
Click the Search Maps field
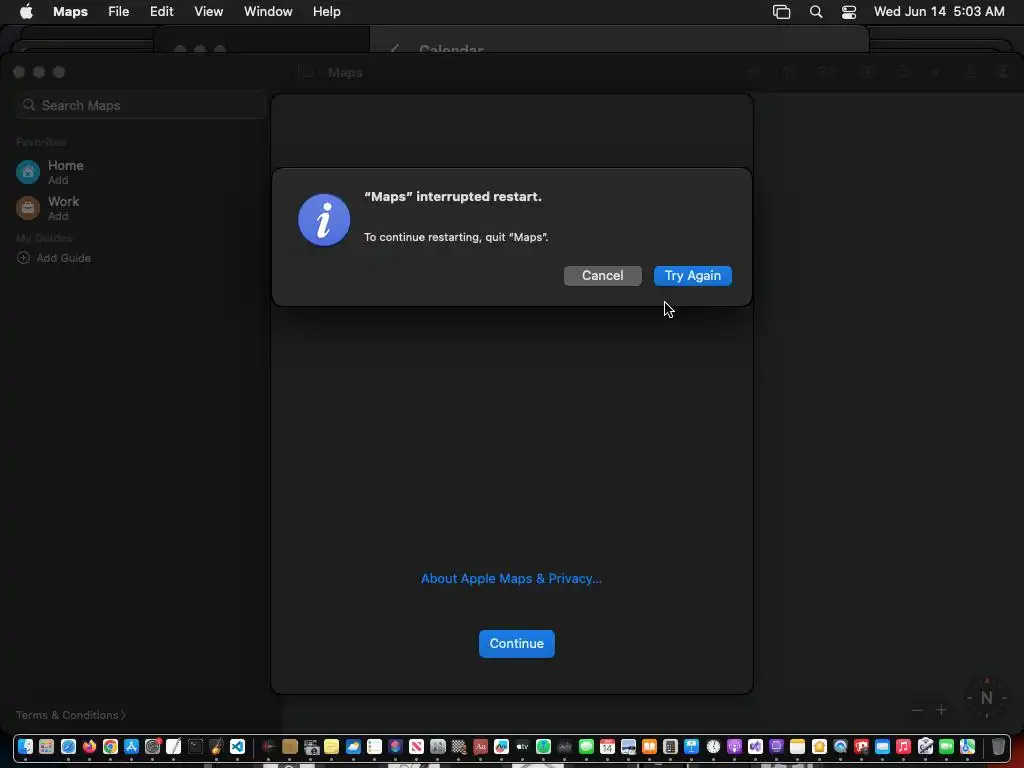141,105
